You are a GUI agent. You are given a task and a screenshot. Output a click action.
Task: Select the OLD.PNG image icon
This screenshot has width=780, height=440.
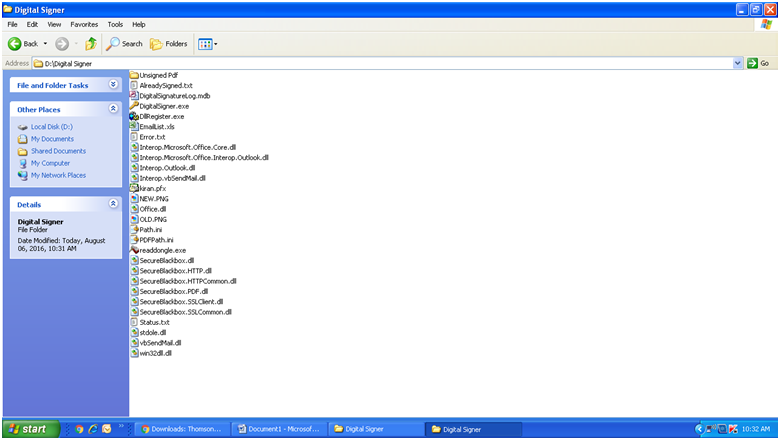134,219
